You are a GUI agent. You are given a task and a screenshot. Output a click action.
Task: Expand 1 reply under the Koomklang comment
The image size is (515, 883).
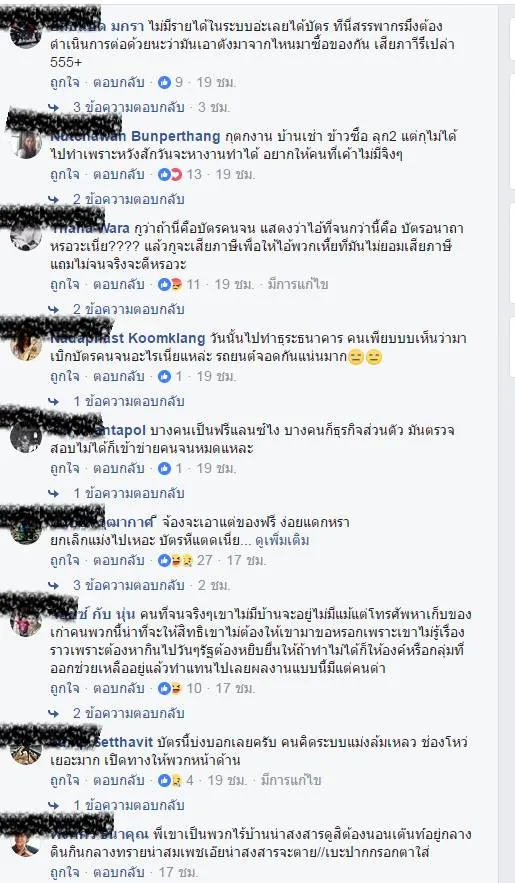coord(128,402)
